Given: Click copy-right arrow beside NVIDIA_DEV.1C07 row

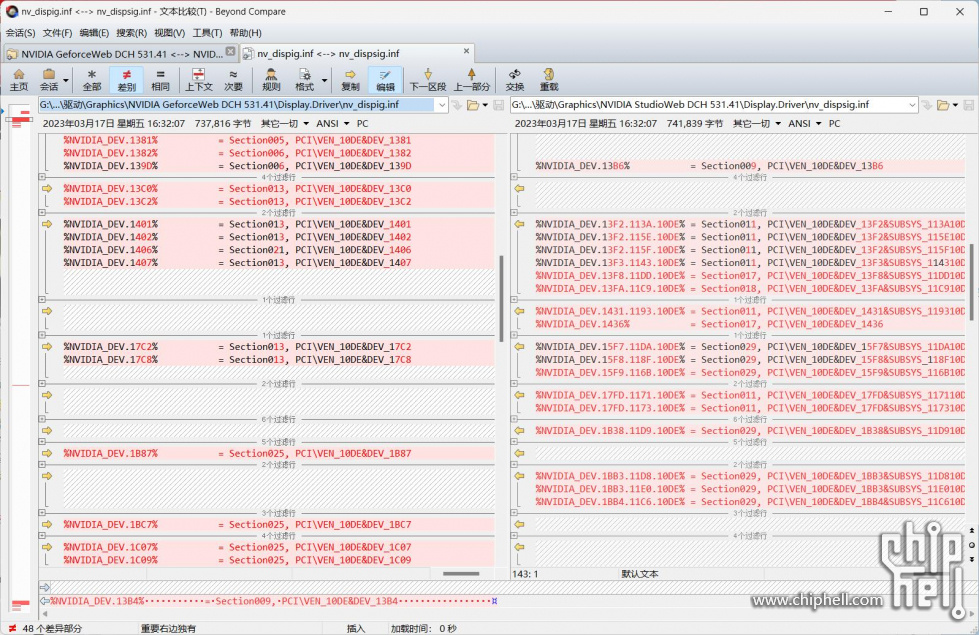Looking at the screenshot, I should 47,547.
